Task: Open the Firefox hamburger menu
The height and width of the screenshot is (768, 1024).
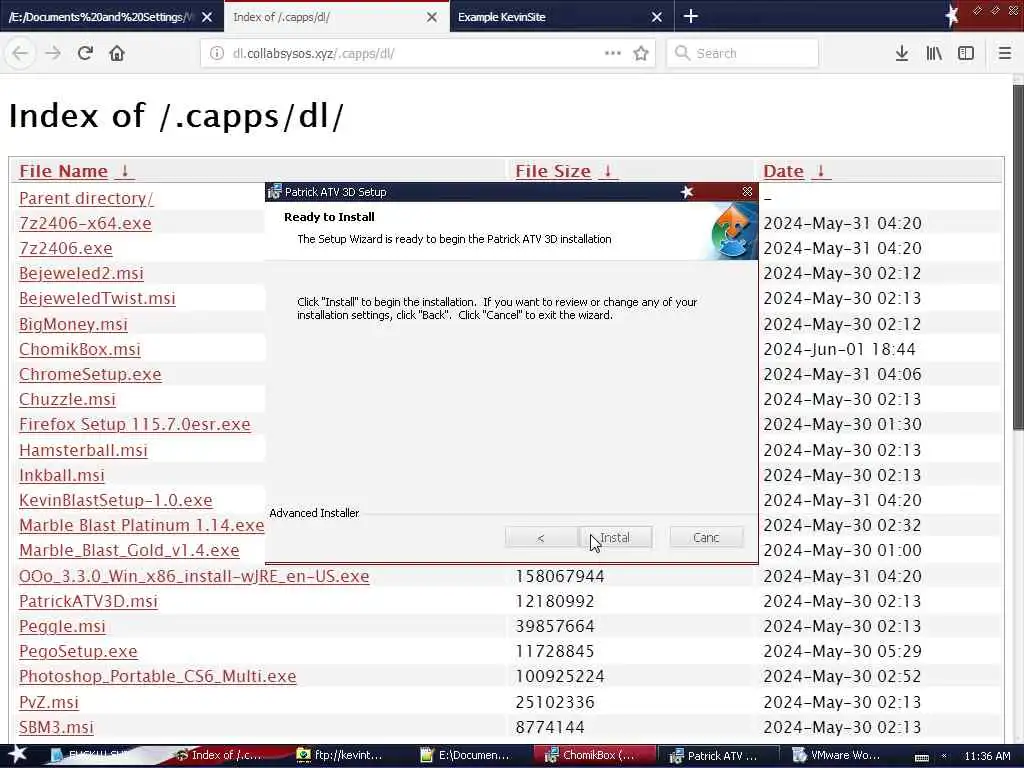Action: tap(1005, 54)
